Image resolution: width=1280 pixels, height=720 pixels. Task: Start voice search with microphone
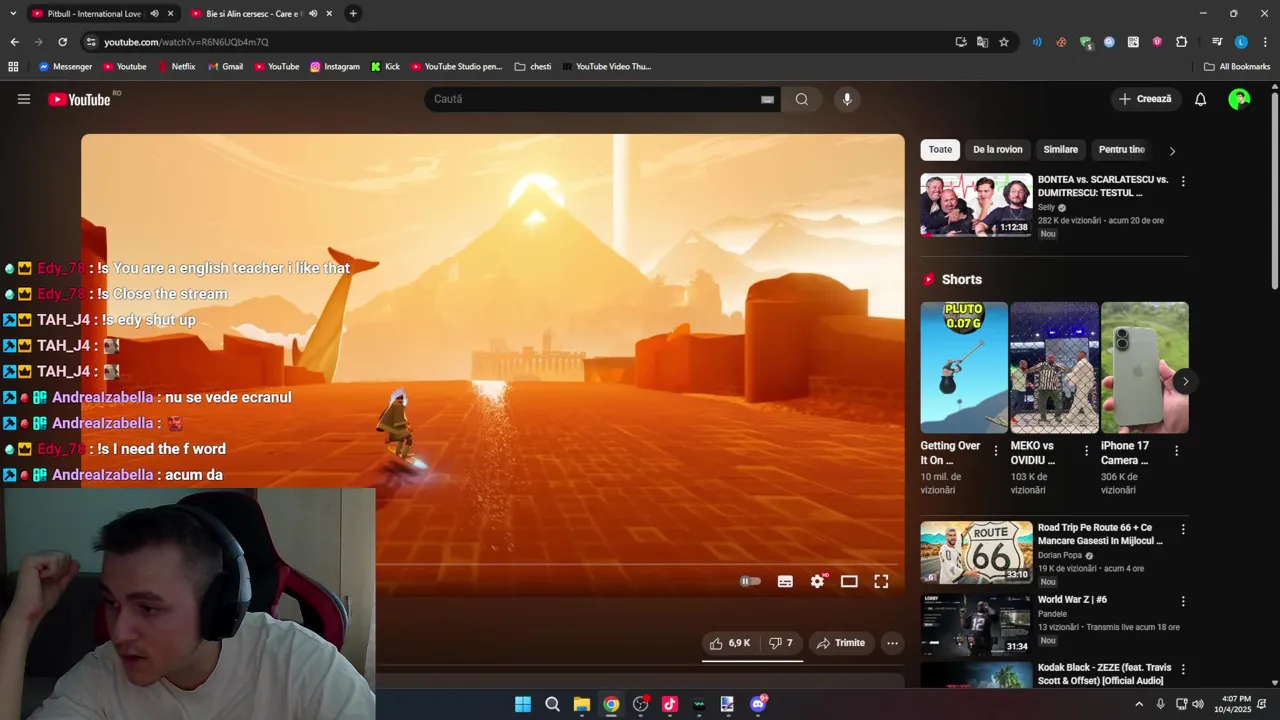847,99
